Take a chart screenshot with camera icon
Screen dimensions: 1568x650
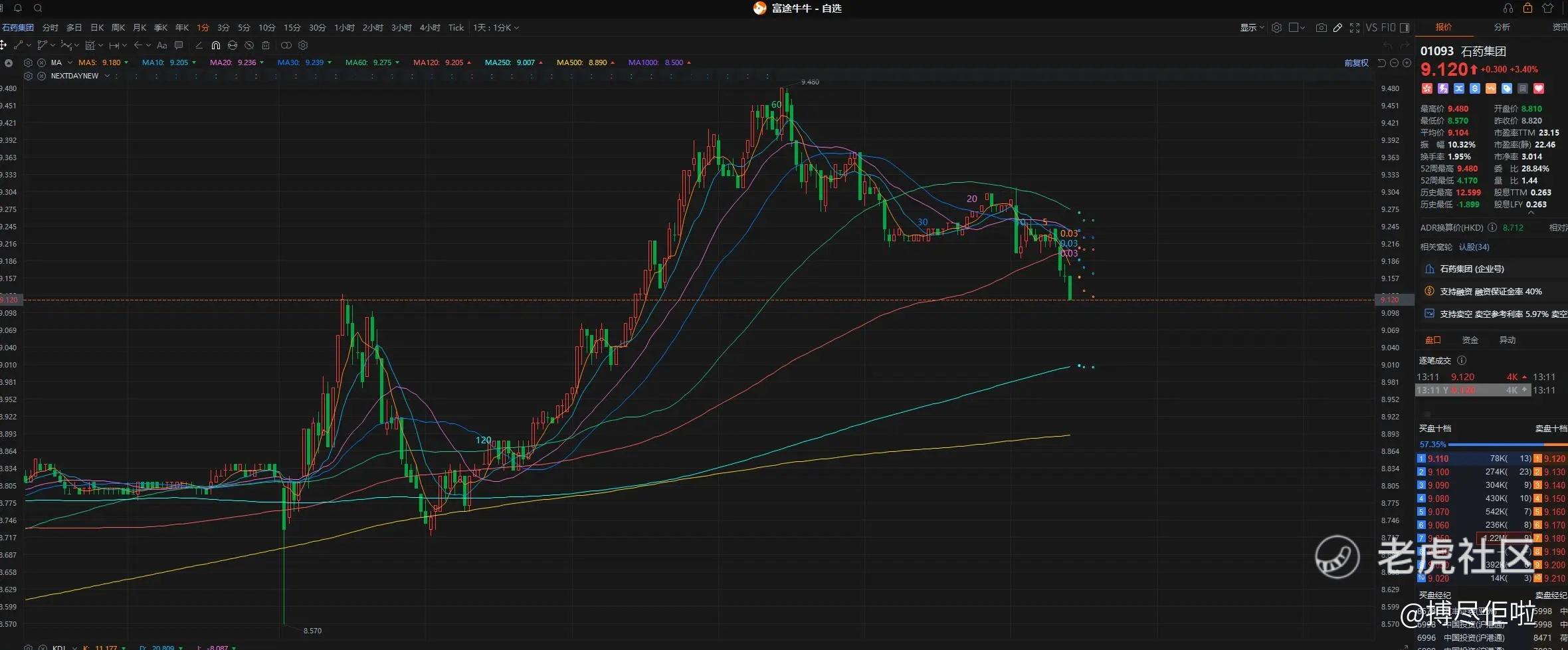click(x=1322, y=27)
